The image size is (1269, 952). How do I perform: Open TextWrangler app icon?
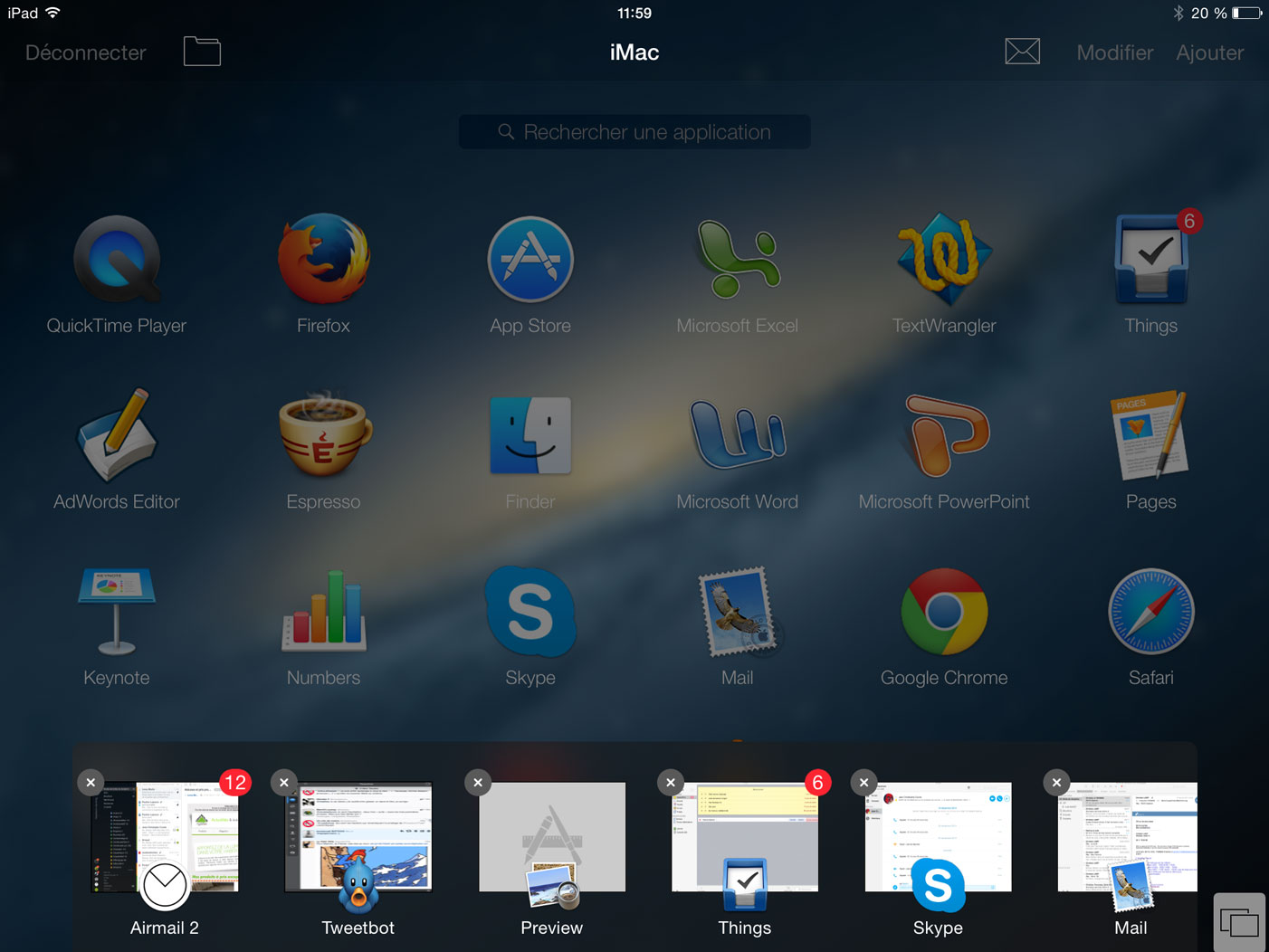pyautogui.click(x=944, y=259)
